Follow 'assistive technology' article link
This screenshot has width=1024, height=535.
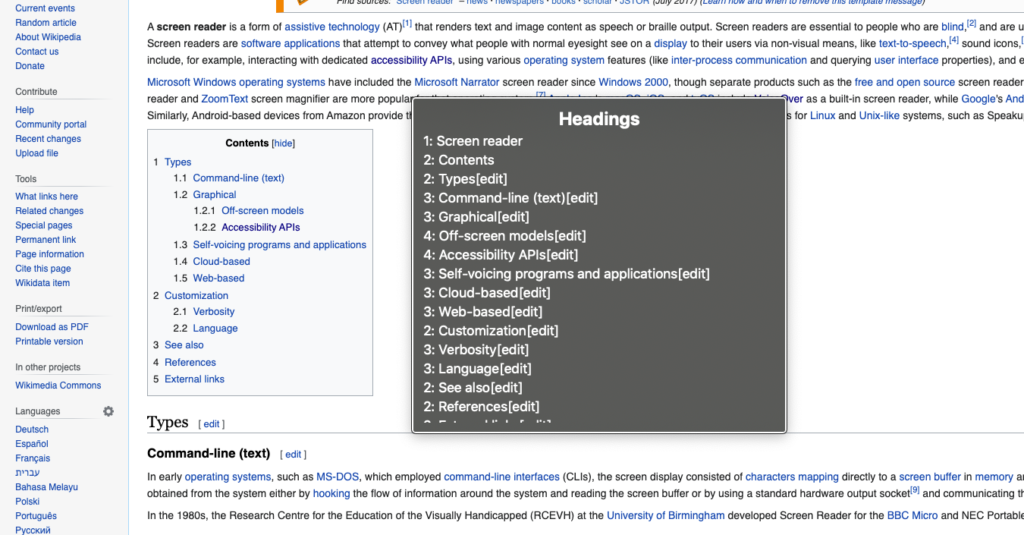332,27
